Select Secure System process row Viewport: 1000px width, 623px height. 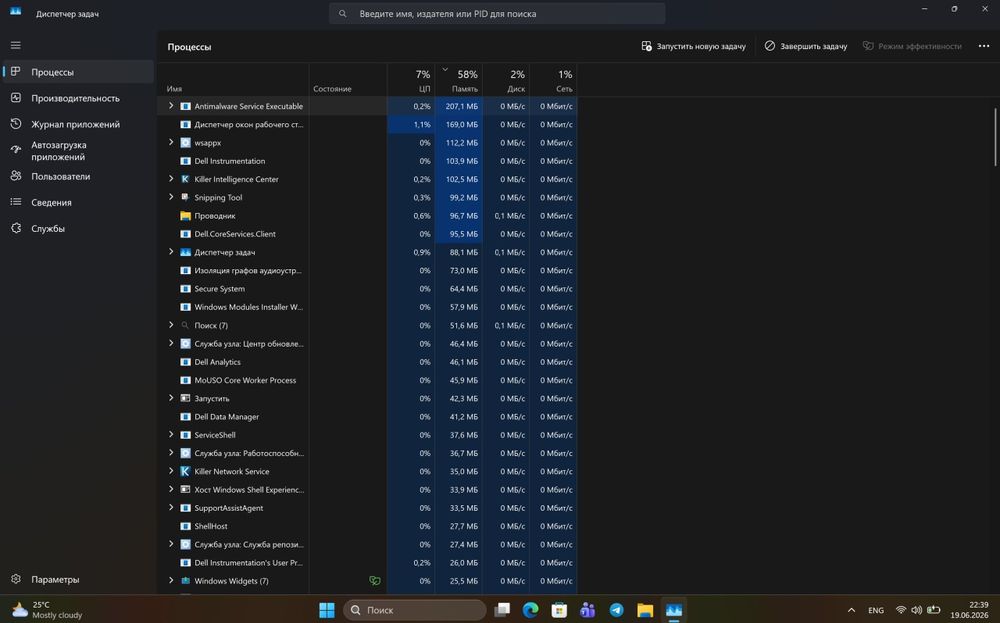(x=367, y=289)
